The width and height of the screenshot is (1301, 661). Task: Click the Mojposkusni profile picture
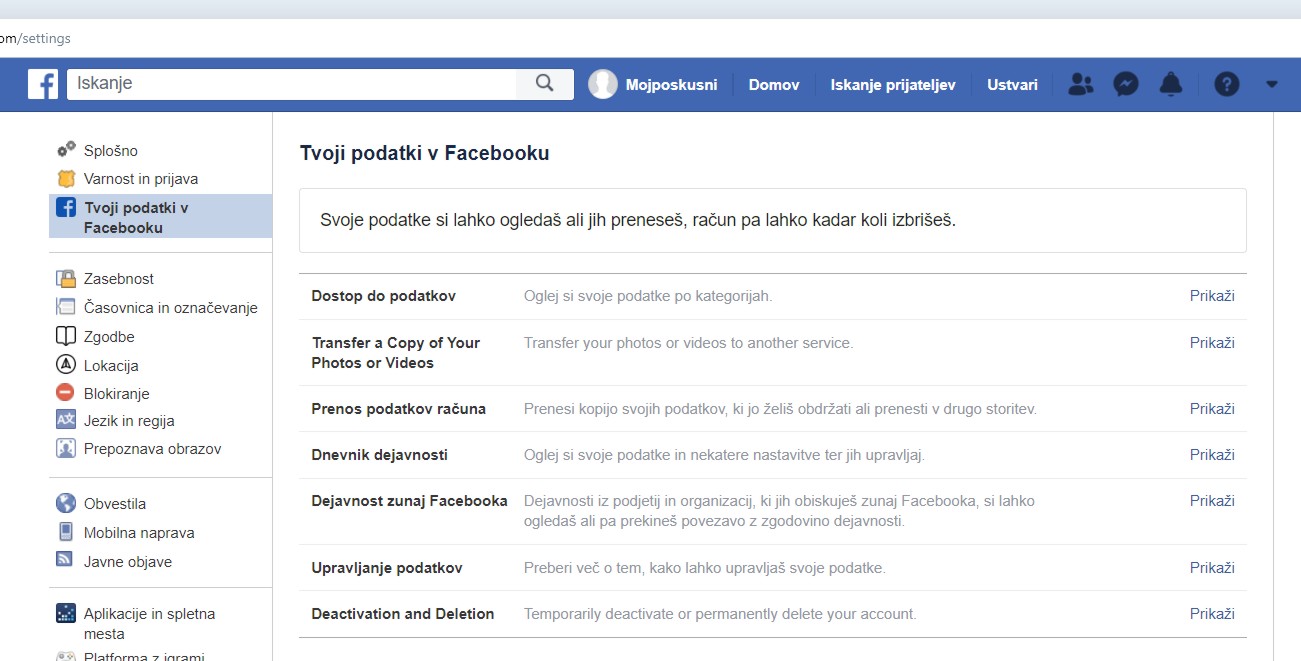[603, 84]
